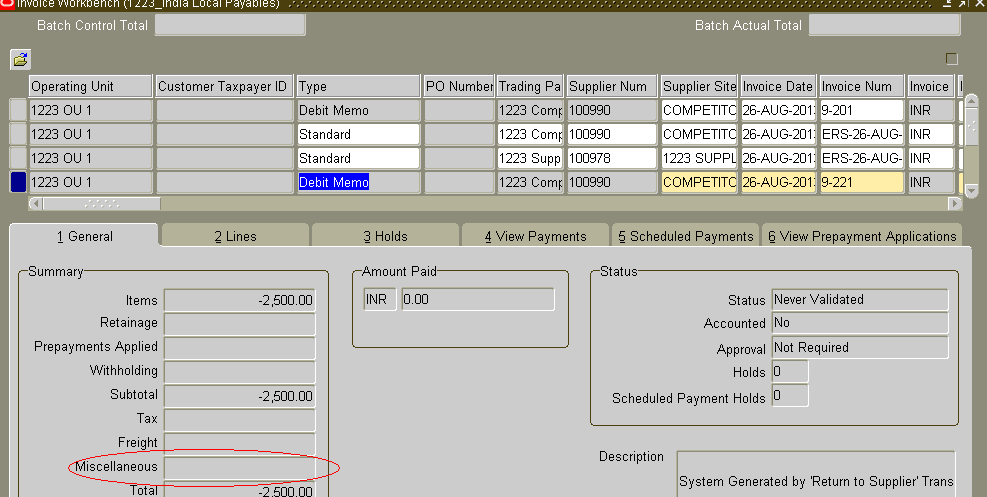The image size is (987, 497).
Task: Open the folder icon above the invoice table
Action: coord(20,60)
